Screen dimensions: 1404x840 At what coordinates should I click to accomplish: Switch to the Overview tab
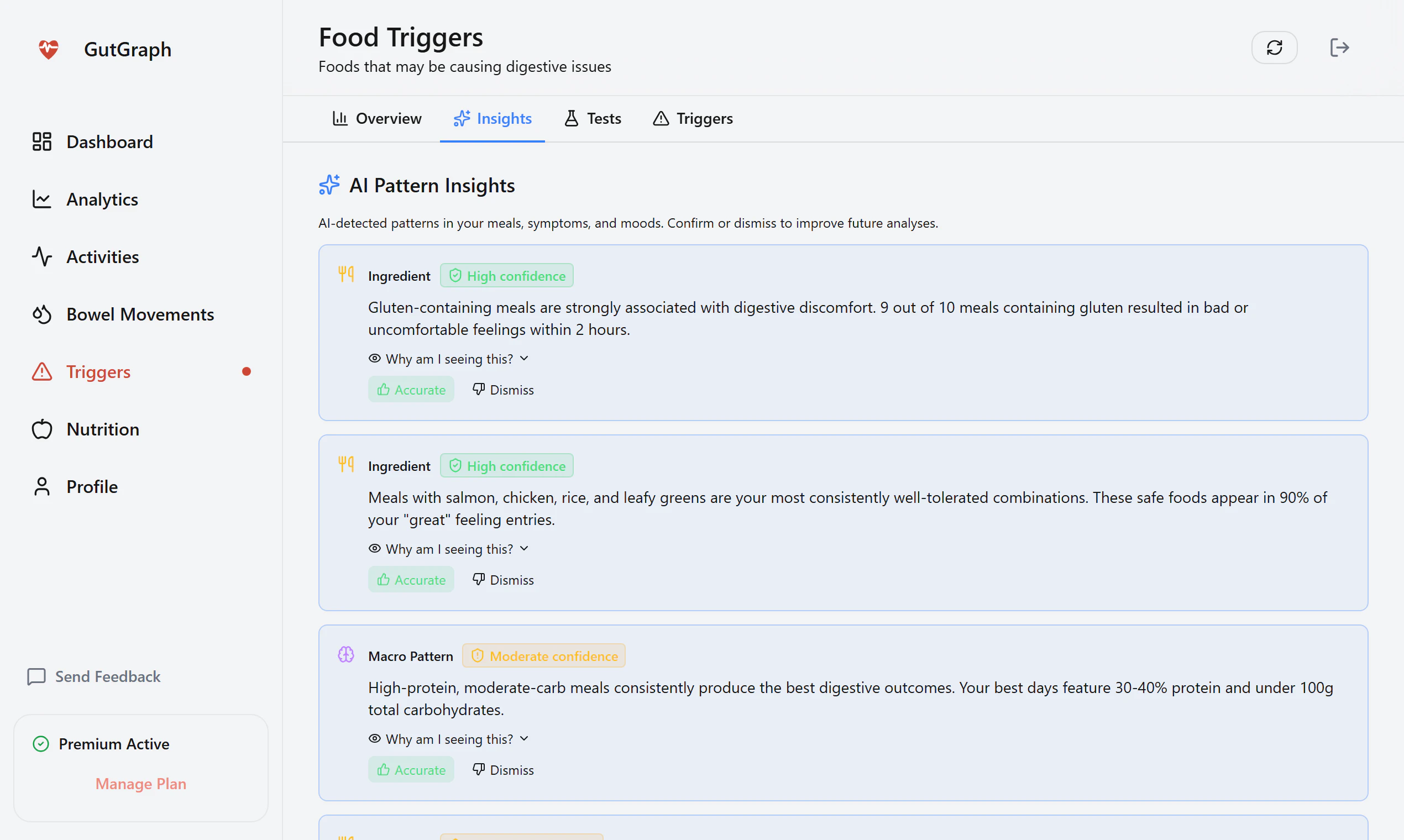377,118
